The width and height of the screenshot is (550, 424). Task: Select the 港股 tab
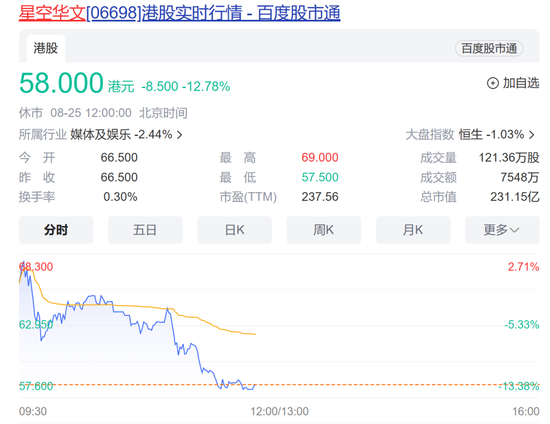pyautogui.click(x=46, y=48)
